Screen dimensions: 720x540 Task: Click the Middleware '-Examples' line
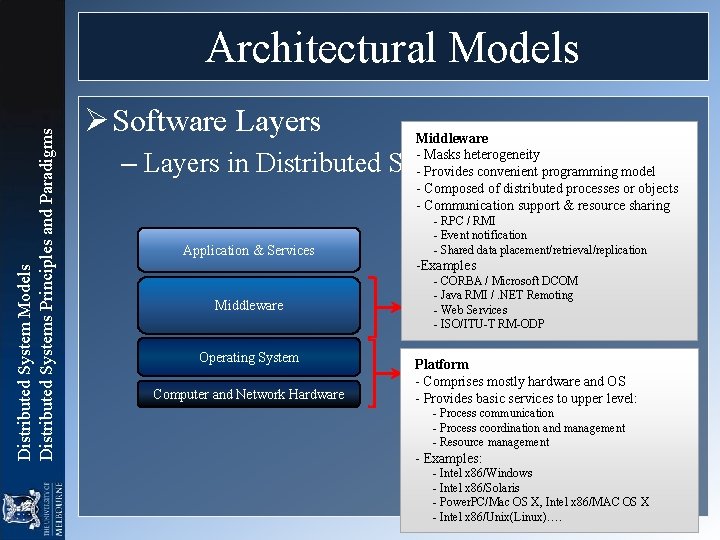(446, 265)
